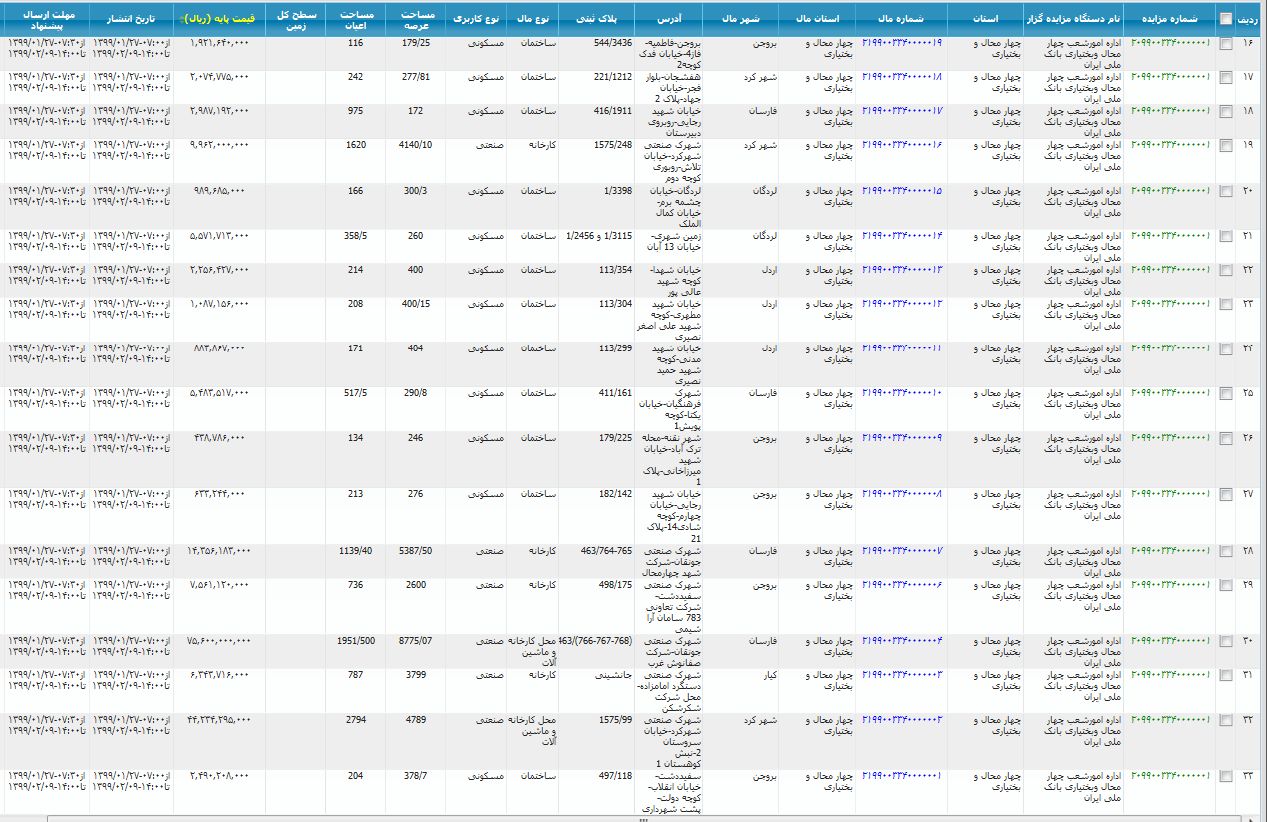The width and height of the screenshot is (1267, 822).
Task: Open property number link ending in 16
Action: 901,145
